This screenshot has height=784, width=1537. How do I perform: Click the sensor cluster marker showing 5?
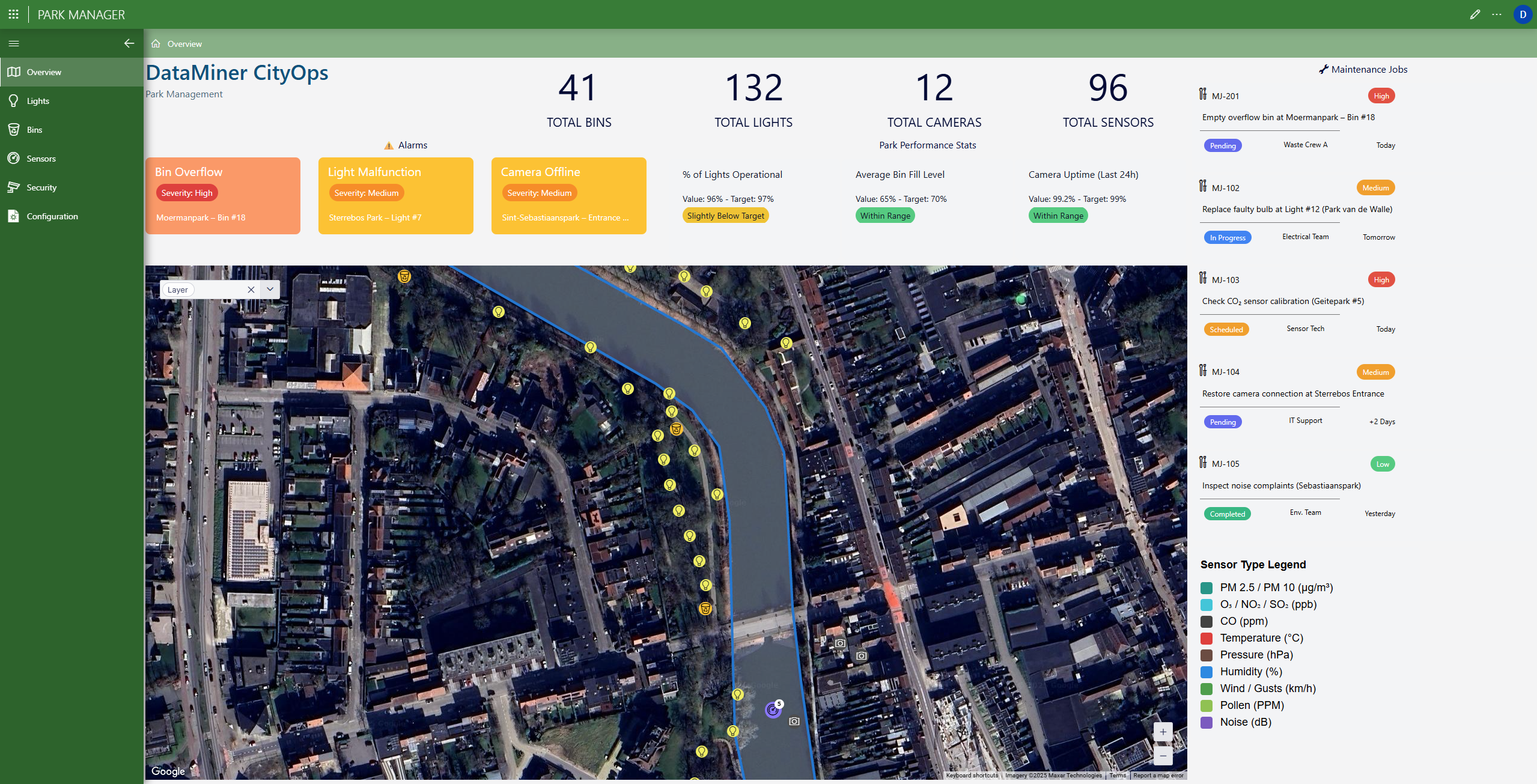tap(773, 710)
